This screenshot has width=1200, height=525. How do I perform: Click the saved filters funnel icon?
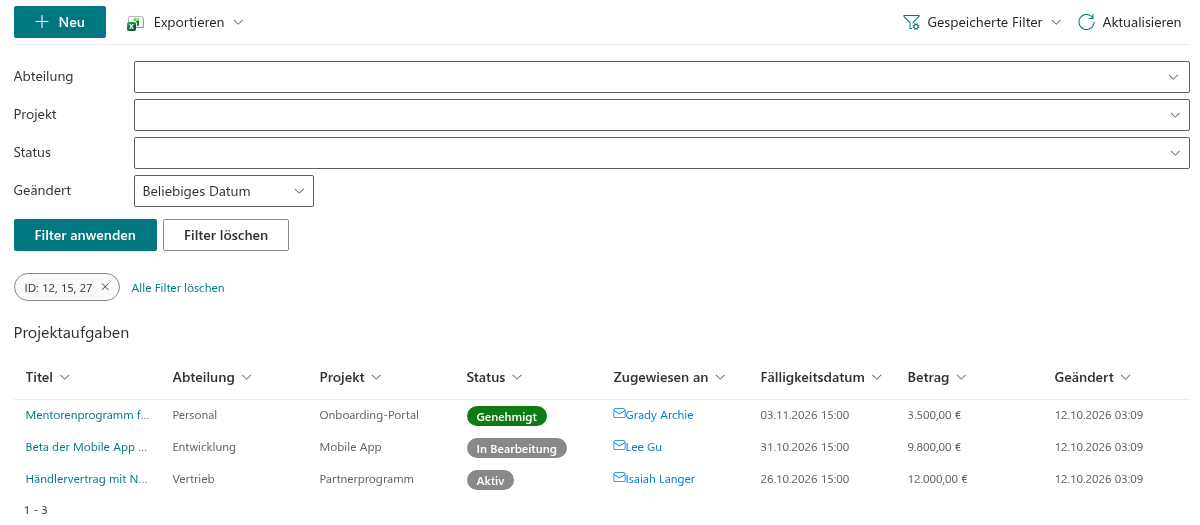(911, 22)
